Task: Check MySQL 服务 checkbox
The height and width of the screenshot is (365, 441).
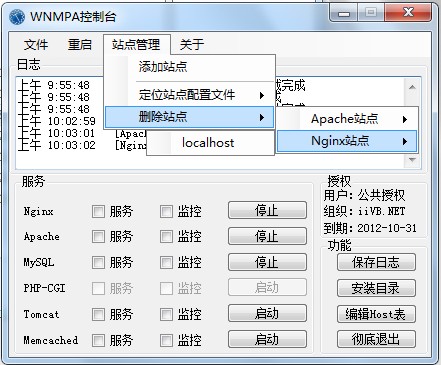Action: 98,262
